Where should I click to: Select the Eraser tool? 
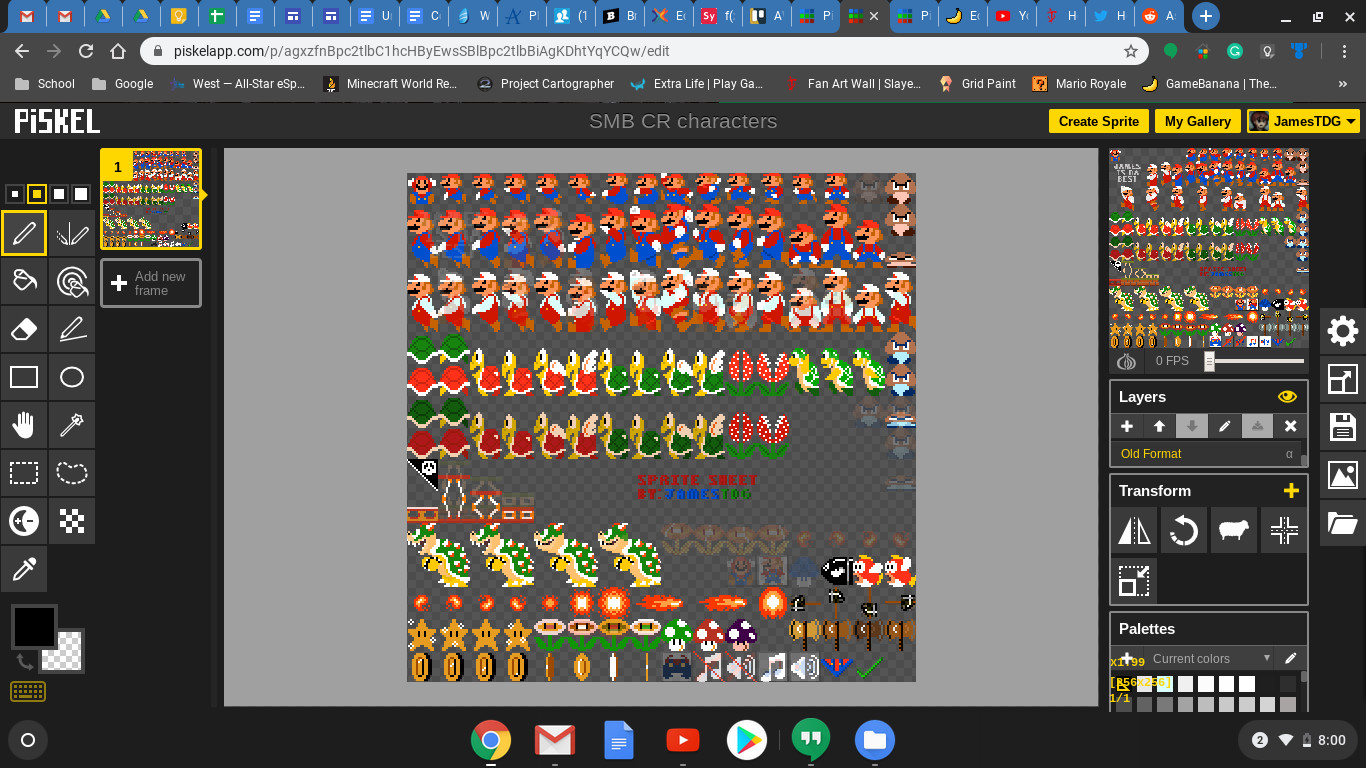[24, 329]
